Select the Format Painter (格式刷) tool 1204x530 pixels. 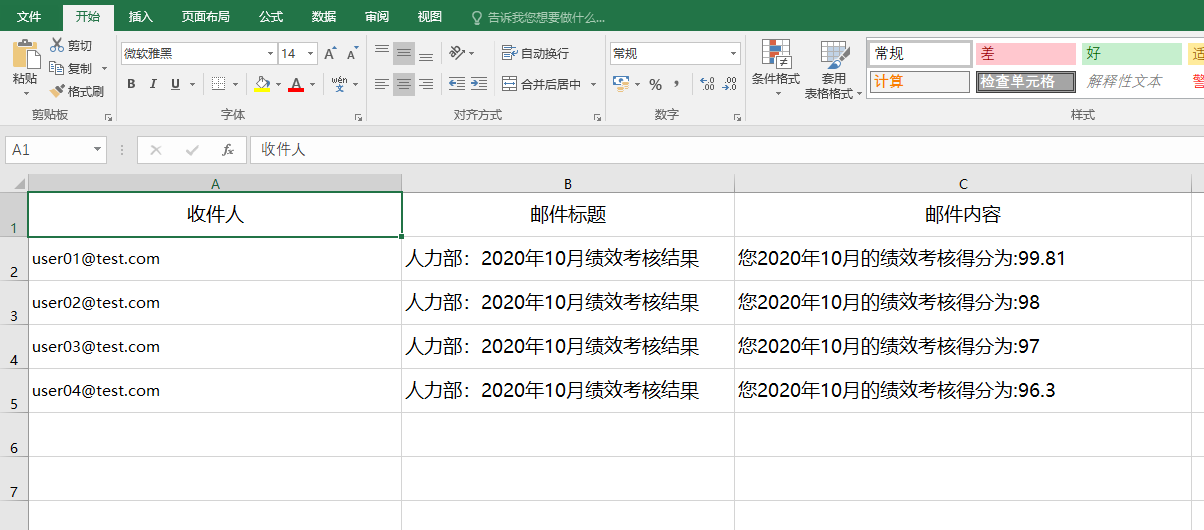(x=76, y=91)
